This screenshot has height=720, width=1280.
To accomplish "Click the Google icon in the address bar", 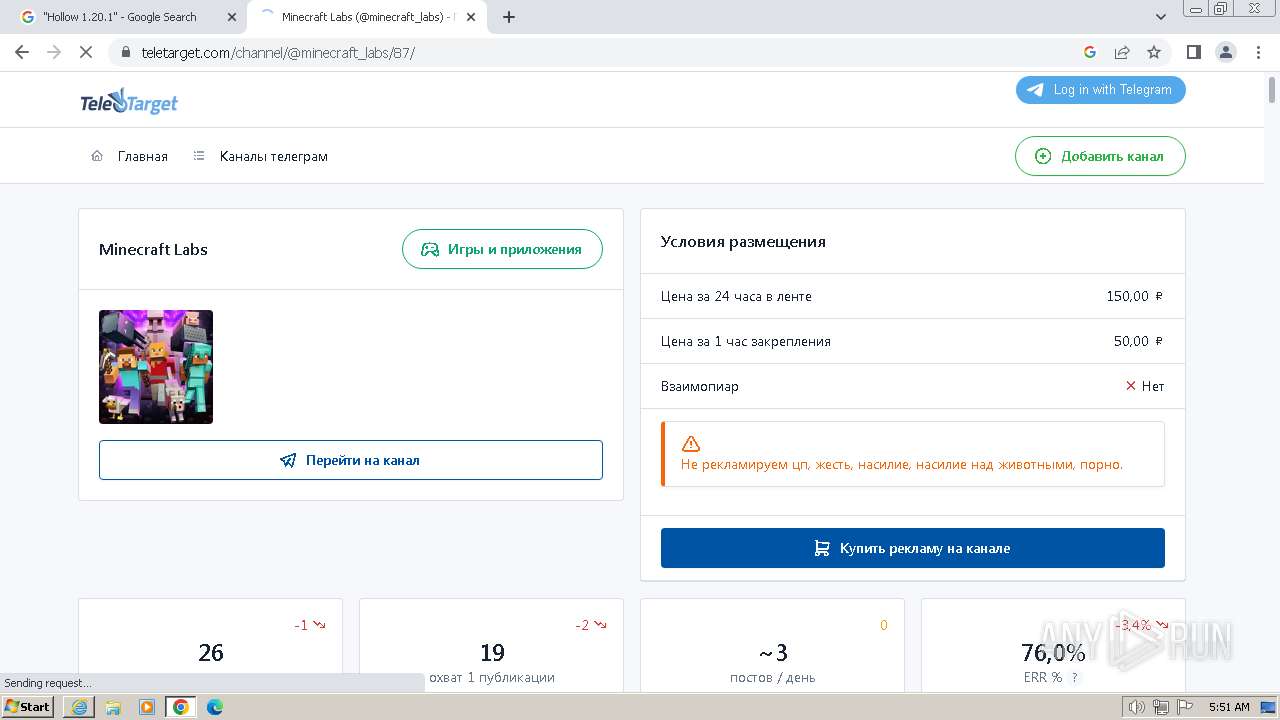I will [1090, 52].
